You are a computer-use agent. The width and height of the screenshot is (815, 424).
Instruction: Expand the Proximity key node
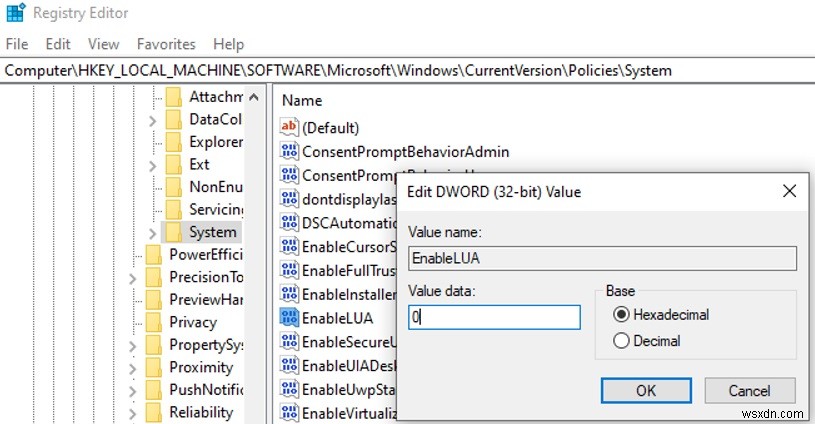[133, 367]
